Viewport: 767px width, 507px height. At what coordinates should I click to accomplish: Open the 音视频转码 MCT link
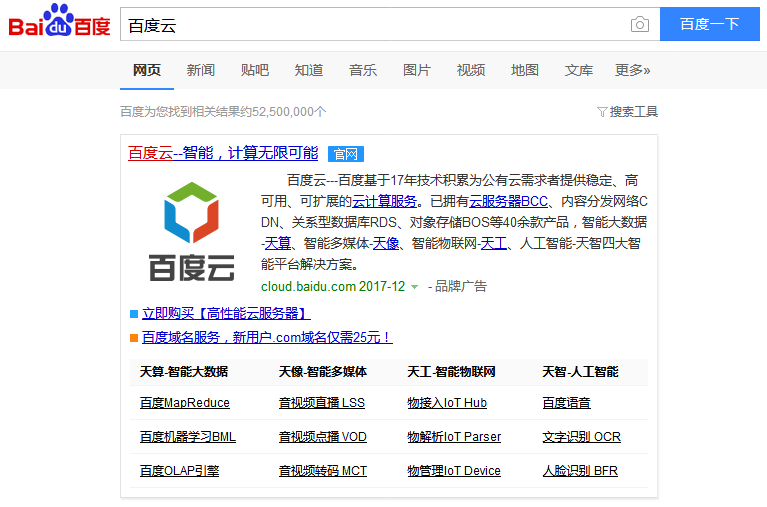[x=323, y=471]
